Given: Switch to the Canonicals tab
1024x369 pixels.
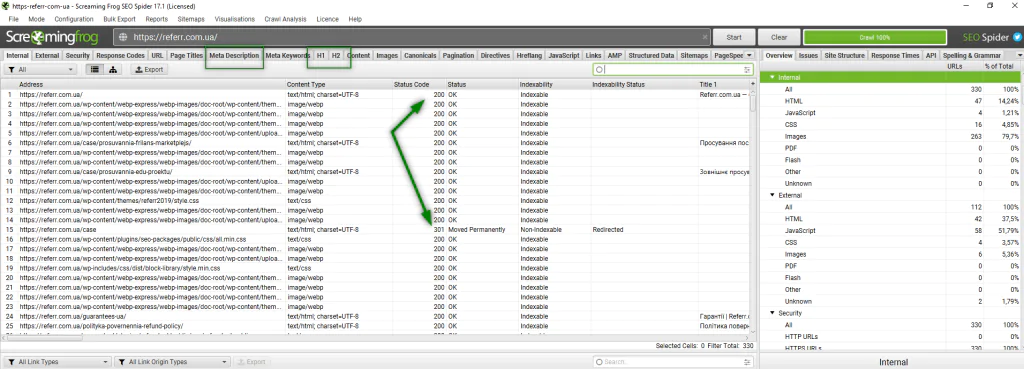Looking at the screenshot, I should [x=420, y=56].
